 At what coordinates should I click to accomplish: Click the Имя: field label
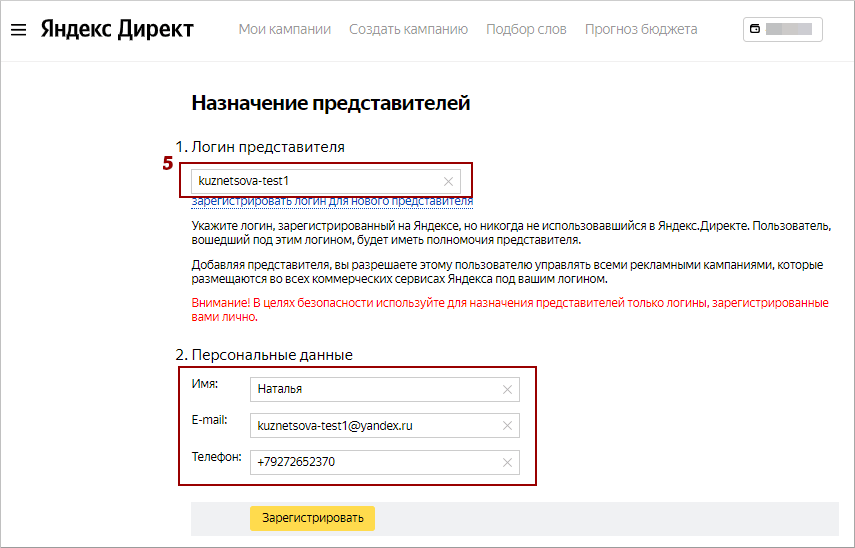coord(204,384)
